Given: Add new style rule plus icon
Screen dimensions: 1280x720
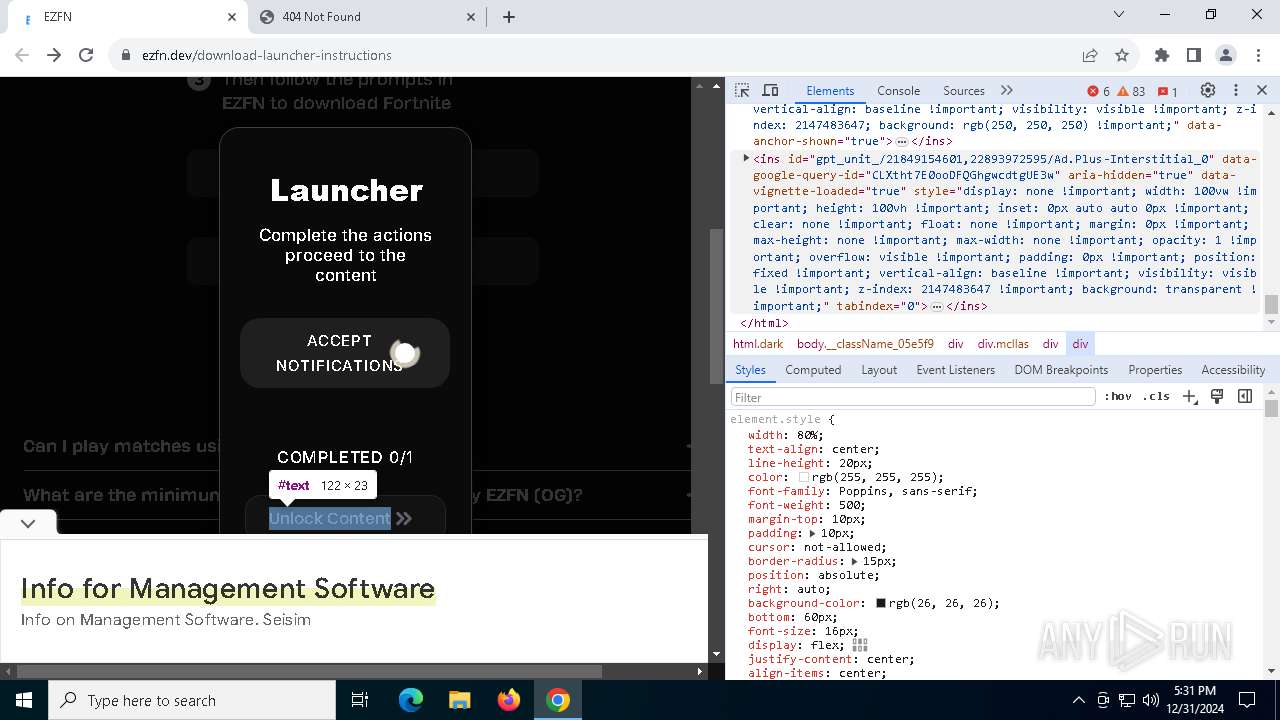Looking at the screenshot, I should click(x=1190, y=397).
